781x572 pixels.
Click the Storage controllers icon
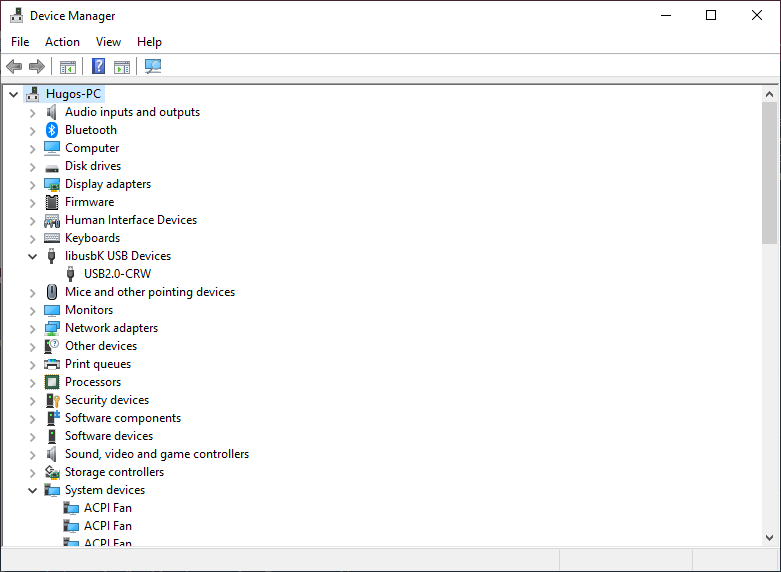[x=52, y=472]
